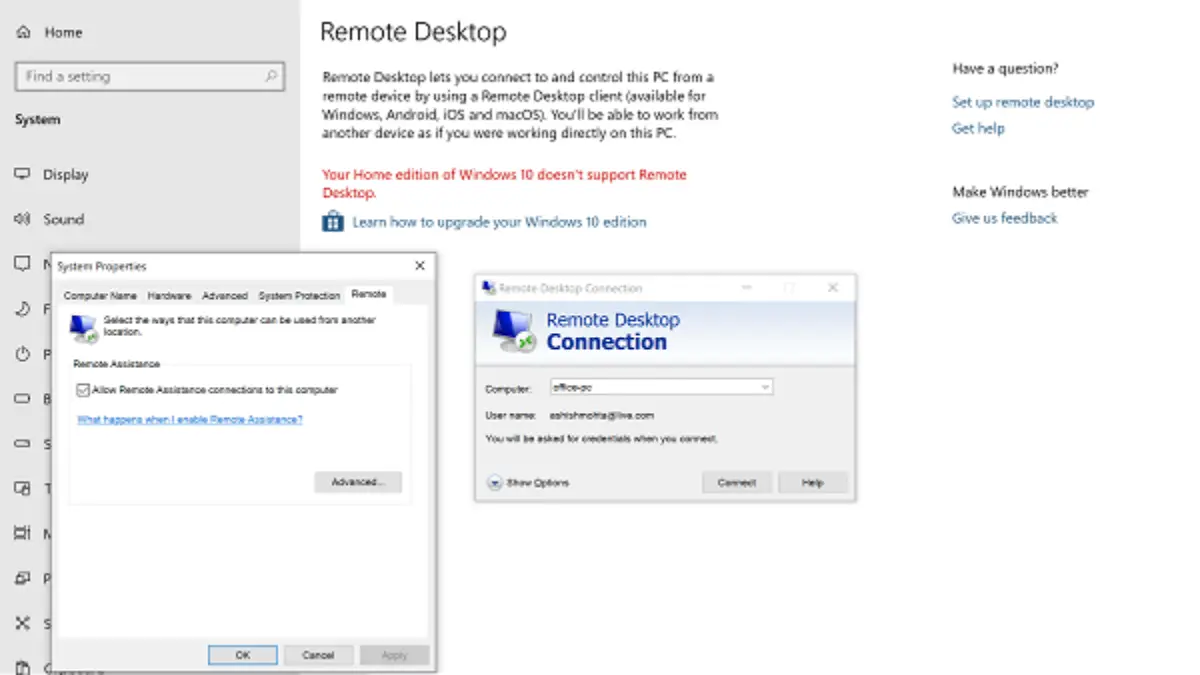Select the Multitasking icon in the Settings sidebar
This screenshot has width=1200, height=675.
23,534
